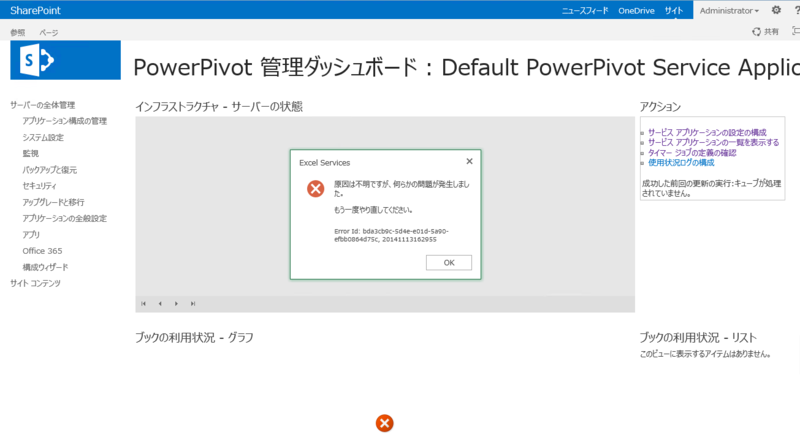Open the サイト link in the top bar

click(673, 11)
